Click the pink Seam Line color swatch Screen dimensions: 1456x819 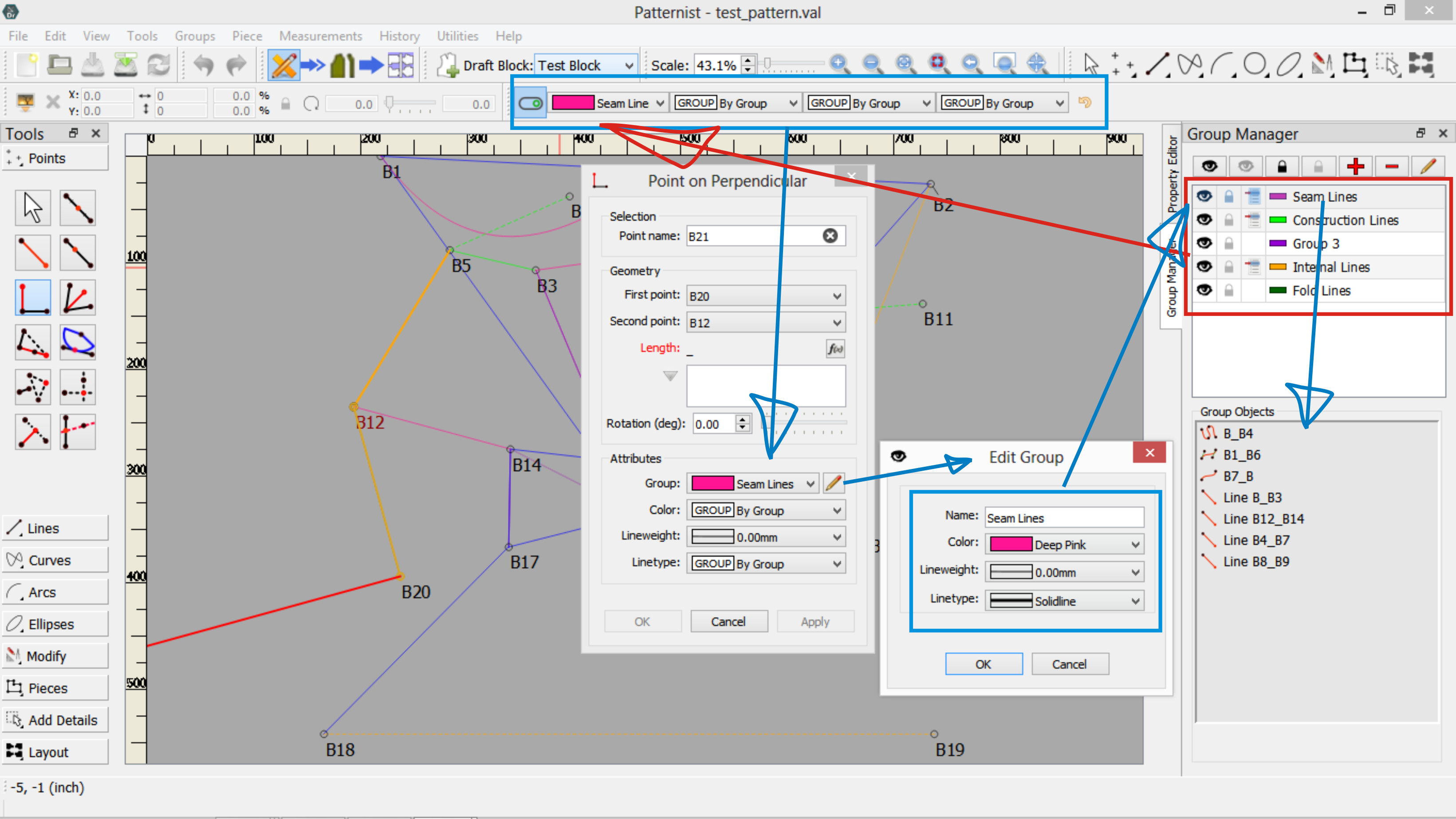point(572,103)
